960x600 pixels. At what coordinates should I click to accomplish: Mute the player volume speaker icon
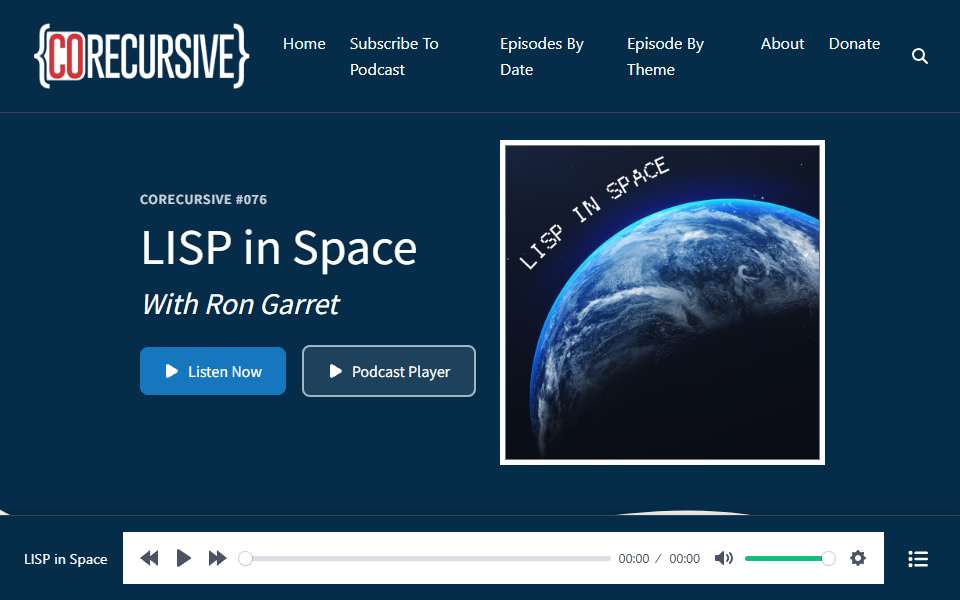click(724, 558)
